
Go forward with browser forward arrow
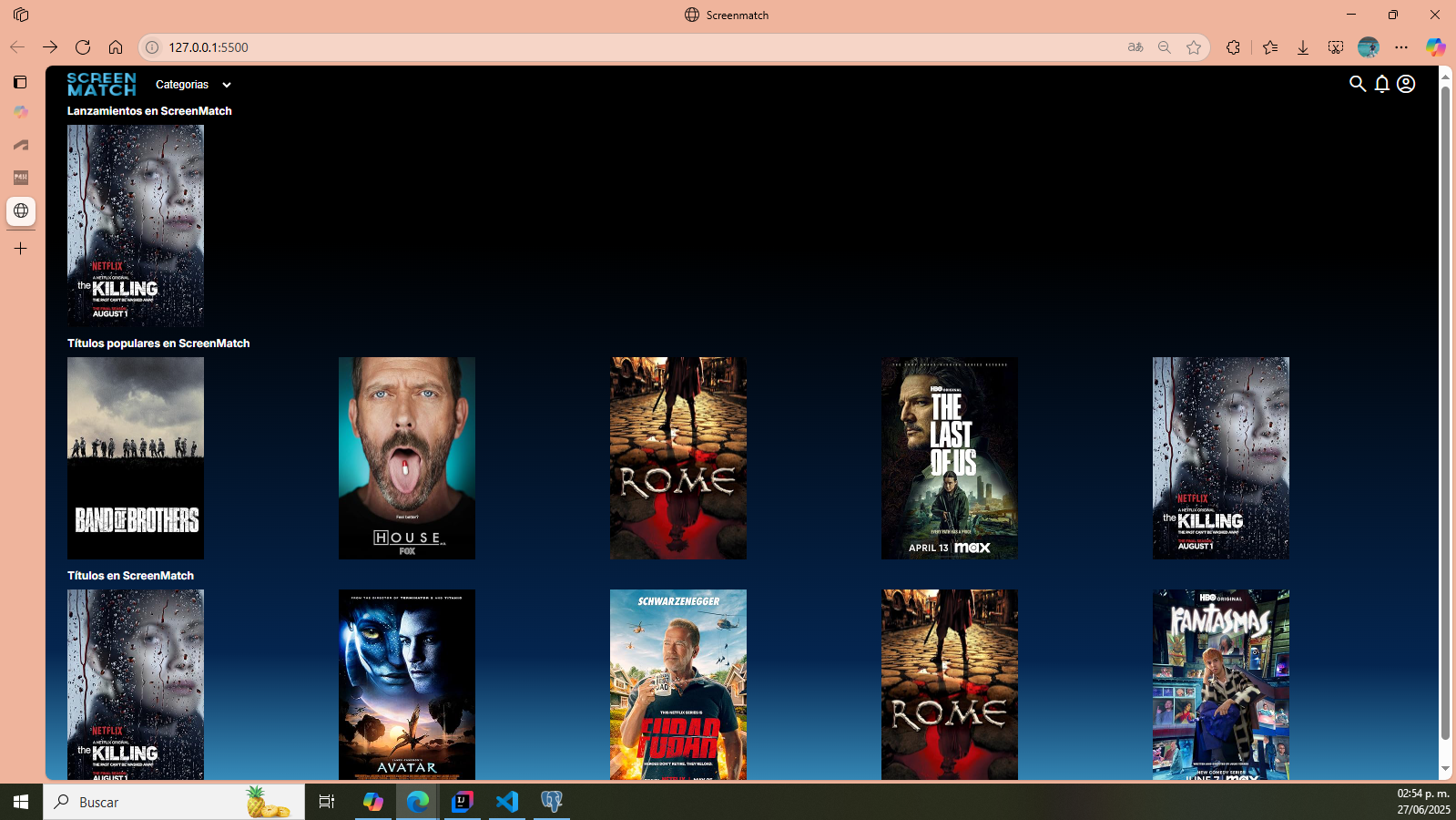coord(50,47)
